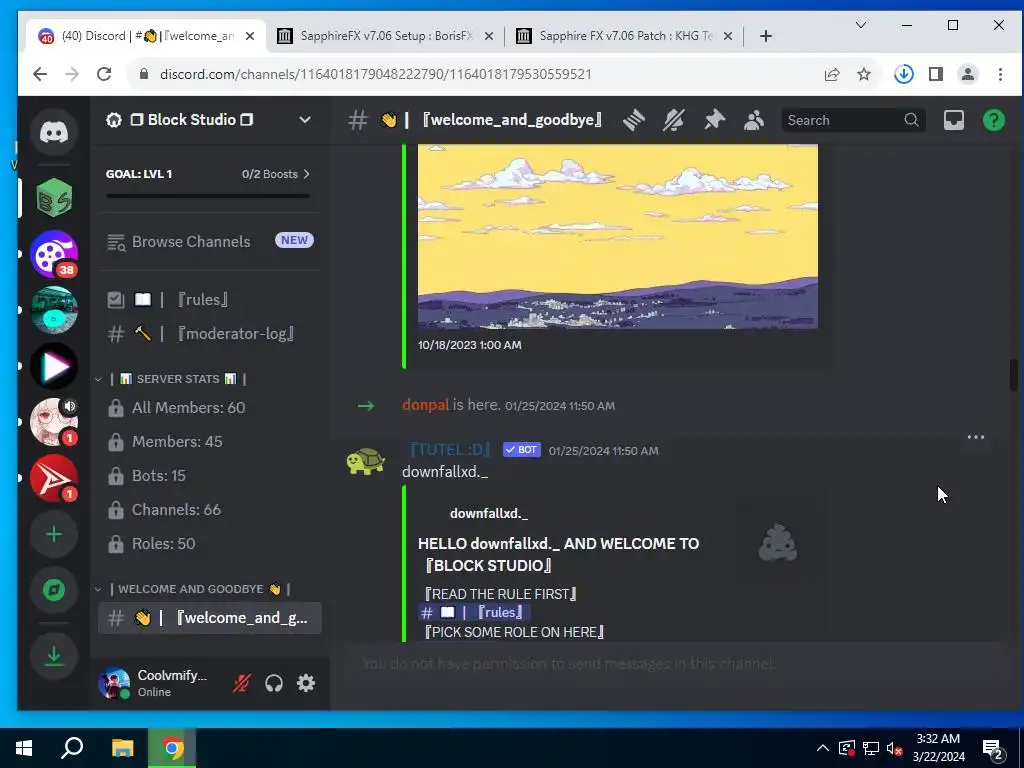Select the Block Studio BS server icon
Viewport: 1024px width, 768px height.
coord(54,197)
